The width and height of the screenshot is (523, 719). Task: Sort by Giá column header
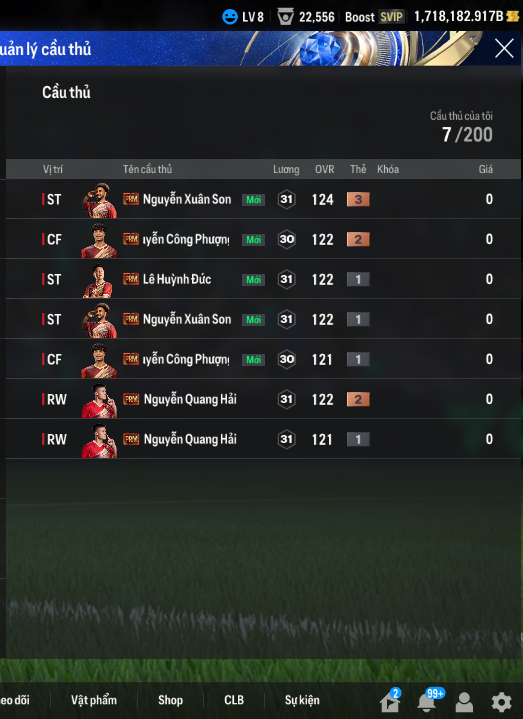485,169
